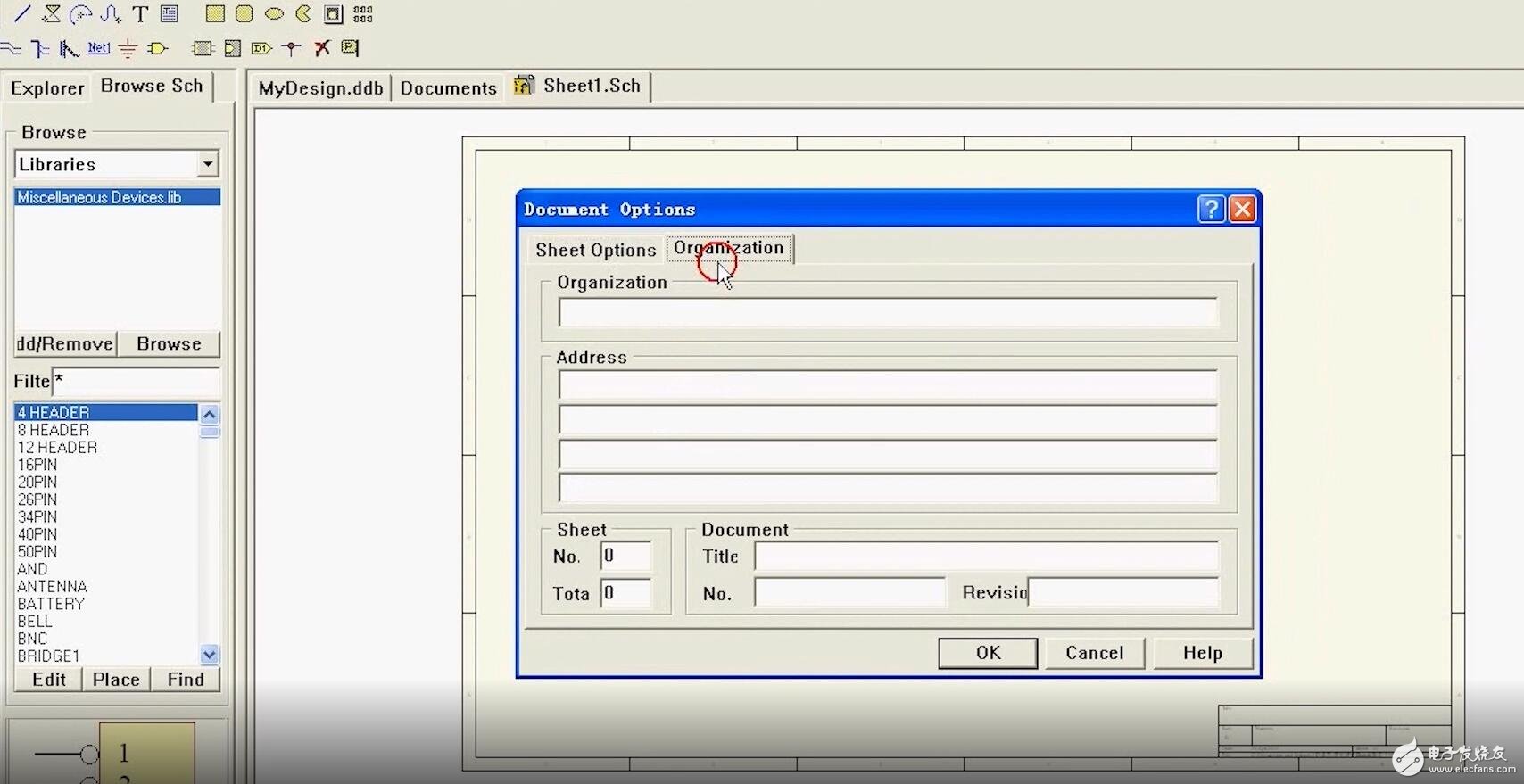
Task: Cancel the Document Options dialog
Action: [x=1095, y=653]
